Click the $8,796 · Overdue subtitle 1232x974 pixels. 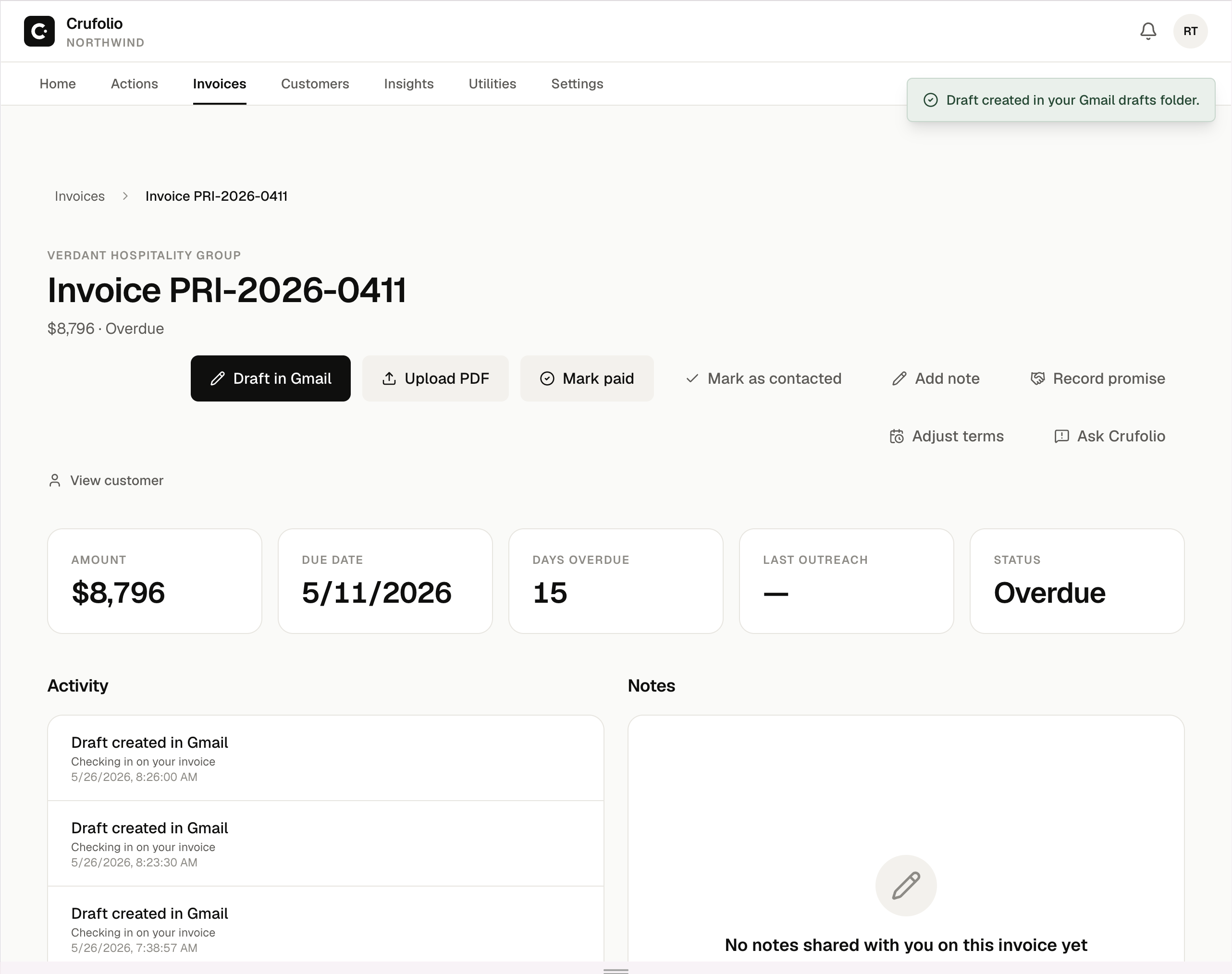[106, 329]
